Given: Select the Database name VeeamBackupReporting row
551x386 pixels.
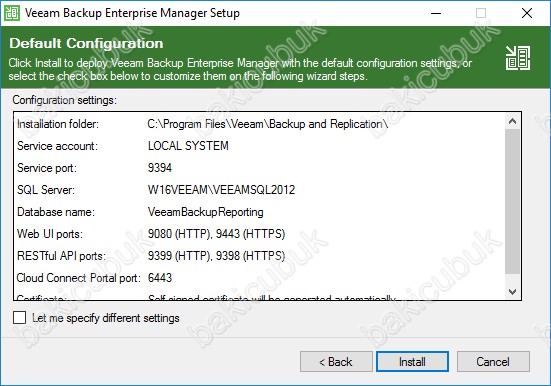Looking at the screenshot, I should click(260, 212).
